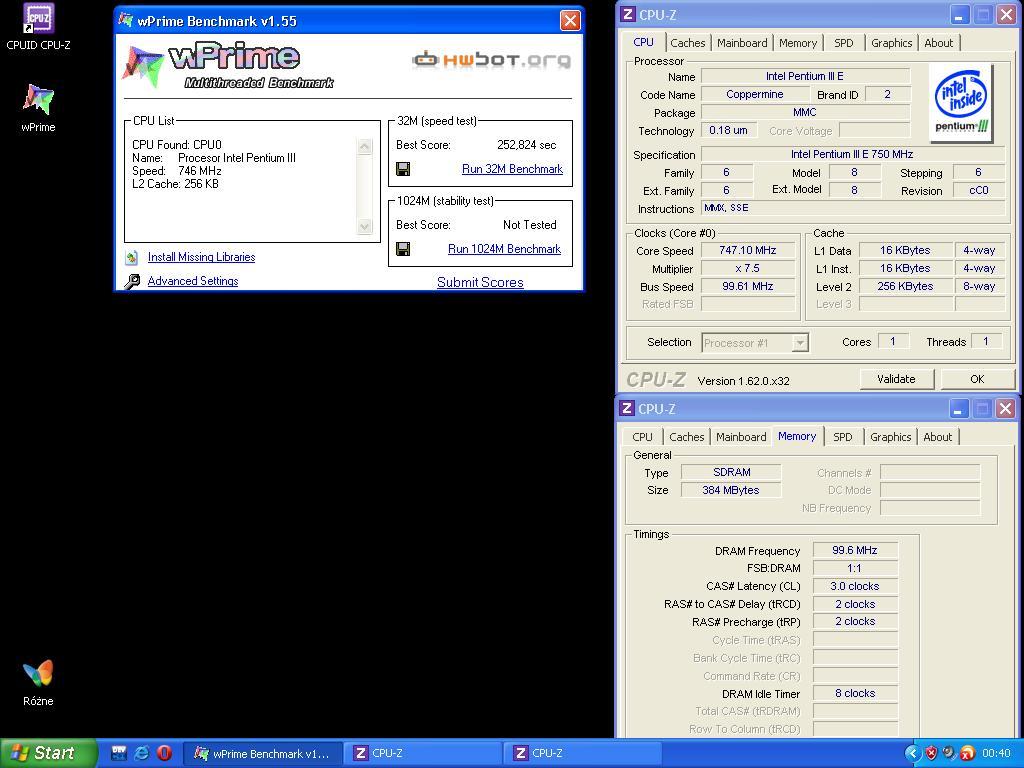Click the floppy save icon for the 32M score
The width and height of the screenshot is (1024, 768).
coord(403,169)
